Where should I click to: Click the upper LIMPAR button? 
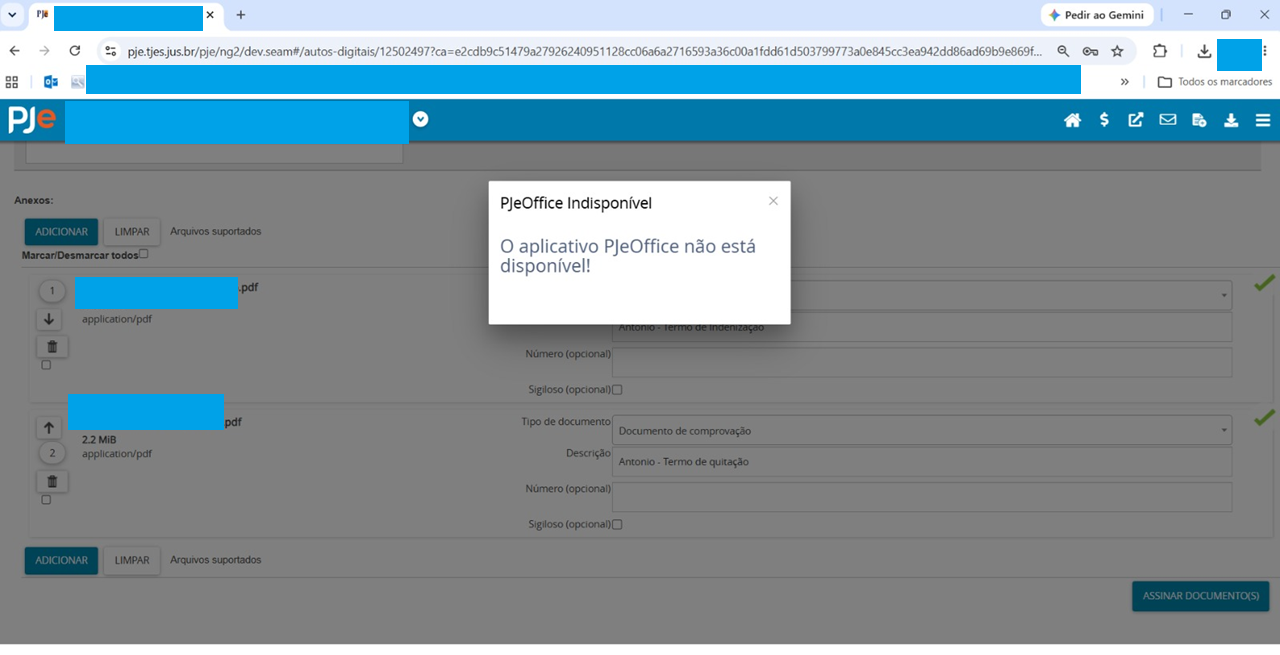(132, 232)
